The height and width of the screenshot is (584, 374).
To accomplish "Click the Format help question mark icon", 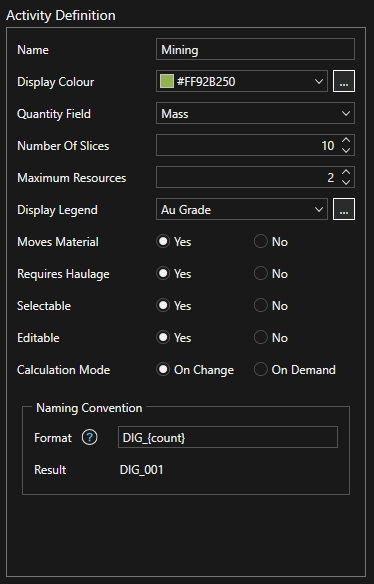I will tap(89, 438).
